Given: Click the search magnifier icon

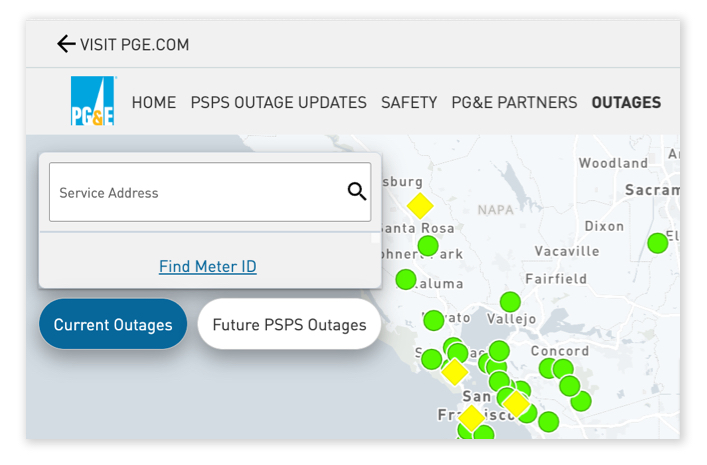Looking at the screenshot, I should 357,192.
